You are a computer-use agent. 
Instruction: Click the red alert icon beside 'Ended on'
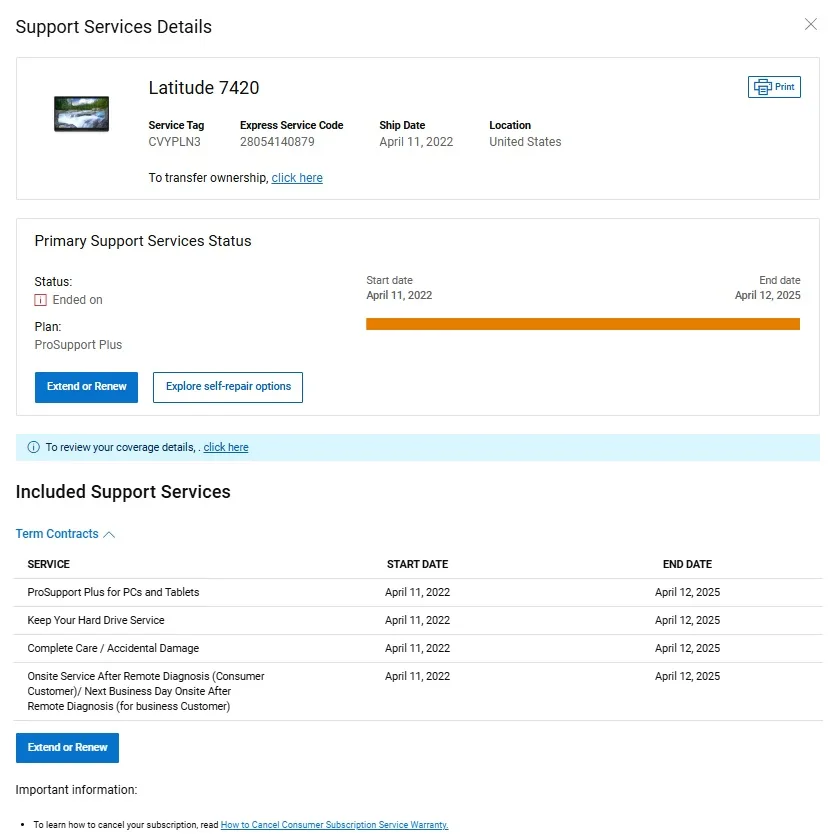pos(41,300)
